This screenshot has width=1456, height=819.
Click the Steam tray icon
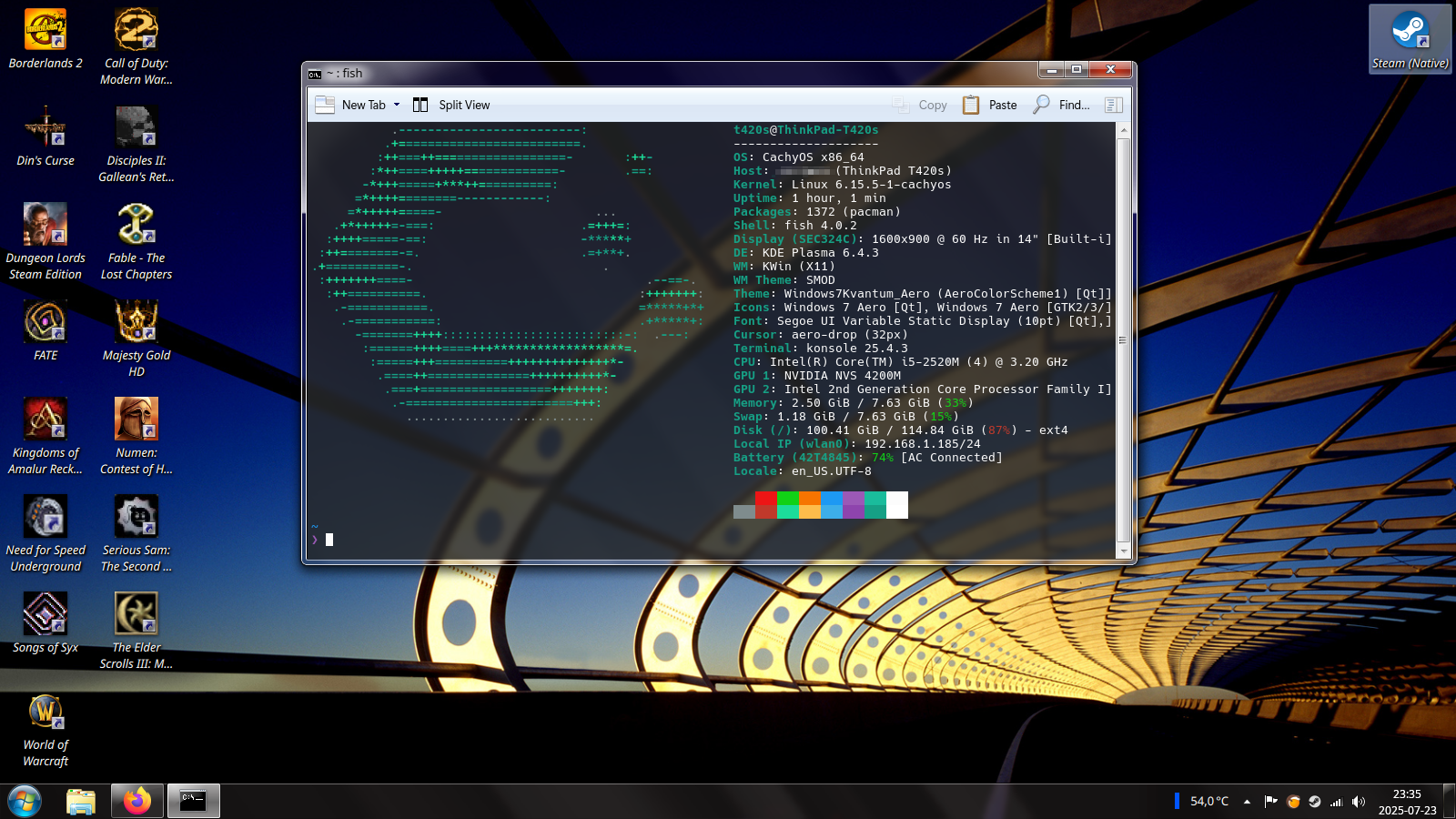coord(1315,802)
